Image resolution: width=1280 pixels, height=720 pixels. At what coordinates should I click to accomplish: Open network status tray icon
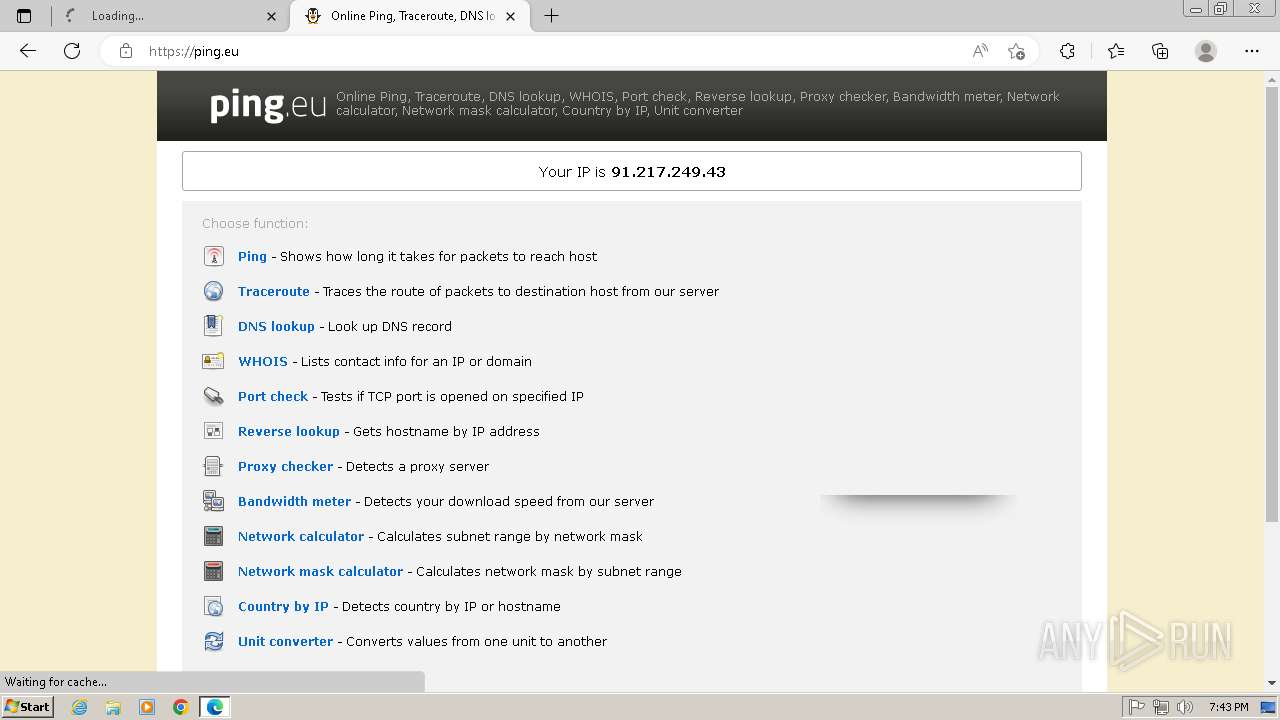[1161, 707]
